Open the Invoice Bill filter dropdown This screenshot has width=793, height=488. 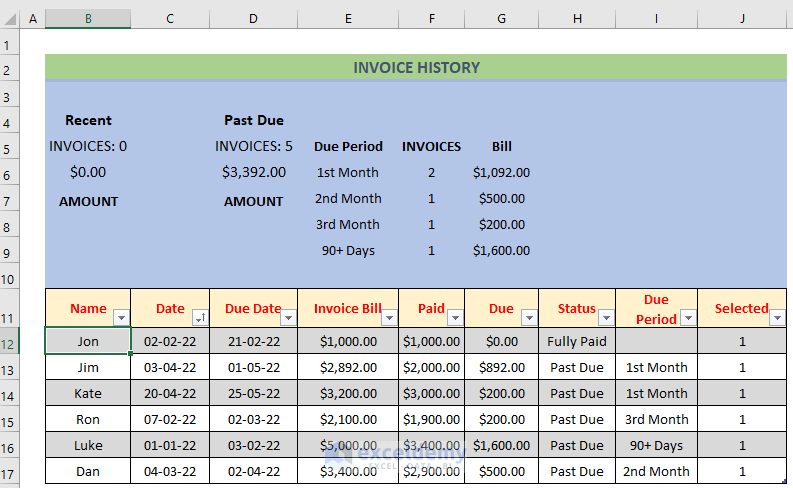click(389, 318)
